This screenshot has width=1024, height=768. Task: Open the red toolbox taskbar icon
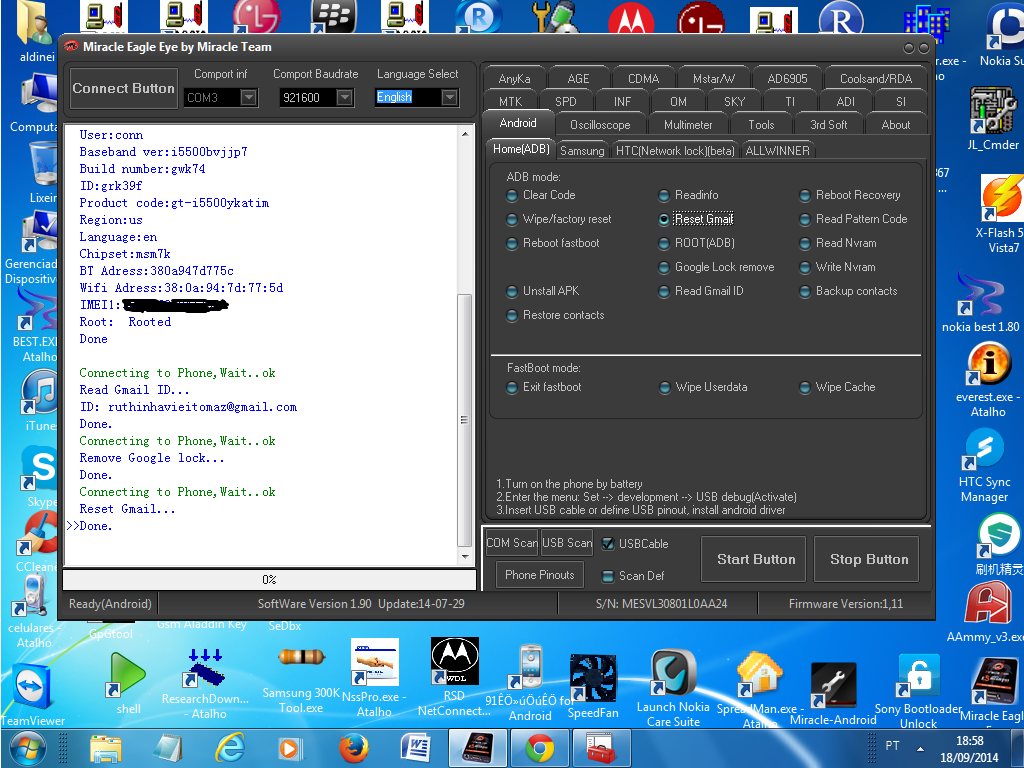click(601, 748)
